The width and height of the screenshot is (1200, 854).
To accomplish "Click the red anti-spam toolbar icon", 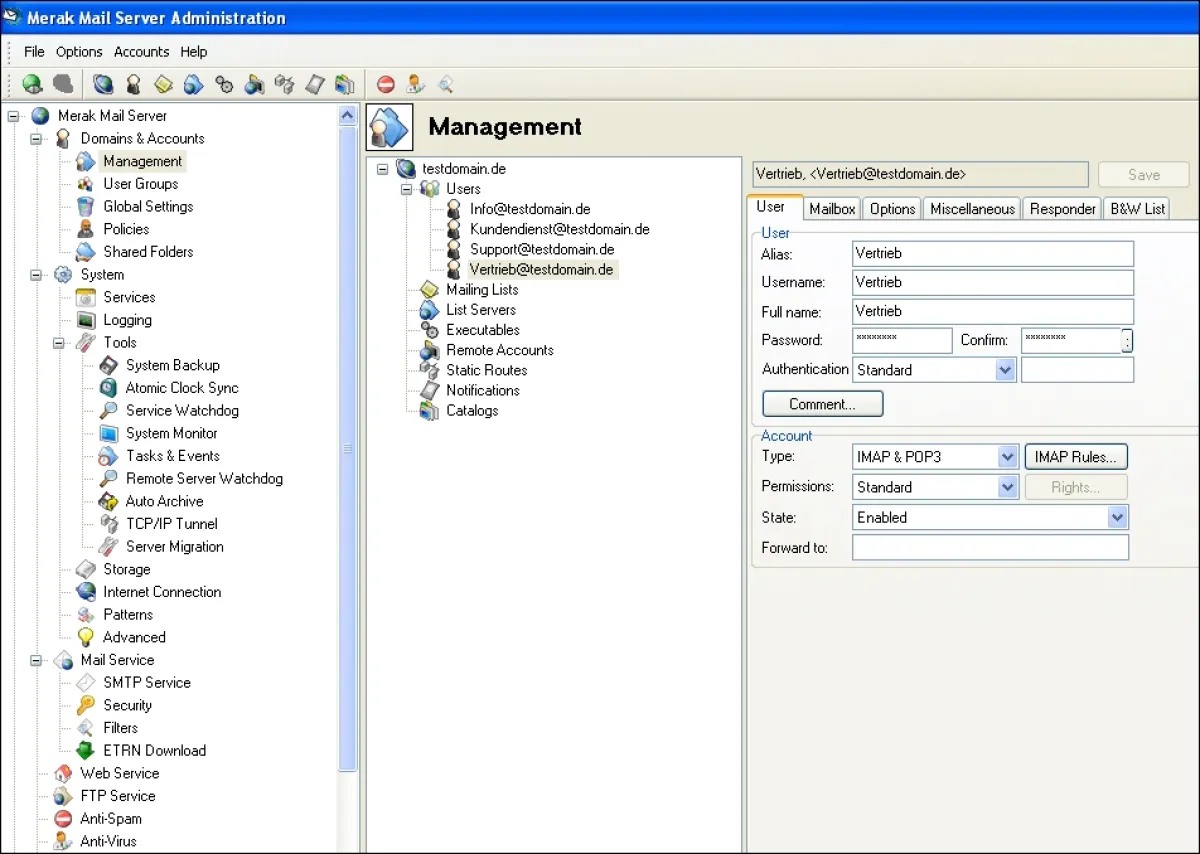I will 386,85.
